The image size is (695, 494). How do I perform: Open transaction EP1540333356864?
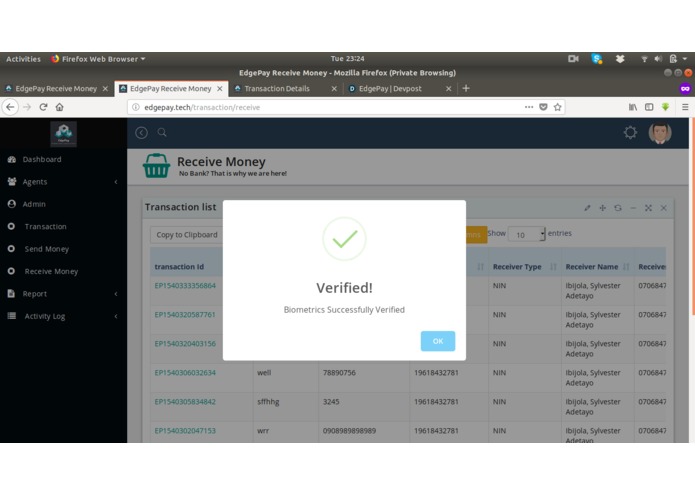[185, 286]
